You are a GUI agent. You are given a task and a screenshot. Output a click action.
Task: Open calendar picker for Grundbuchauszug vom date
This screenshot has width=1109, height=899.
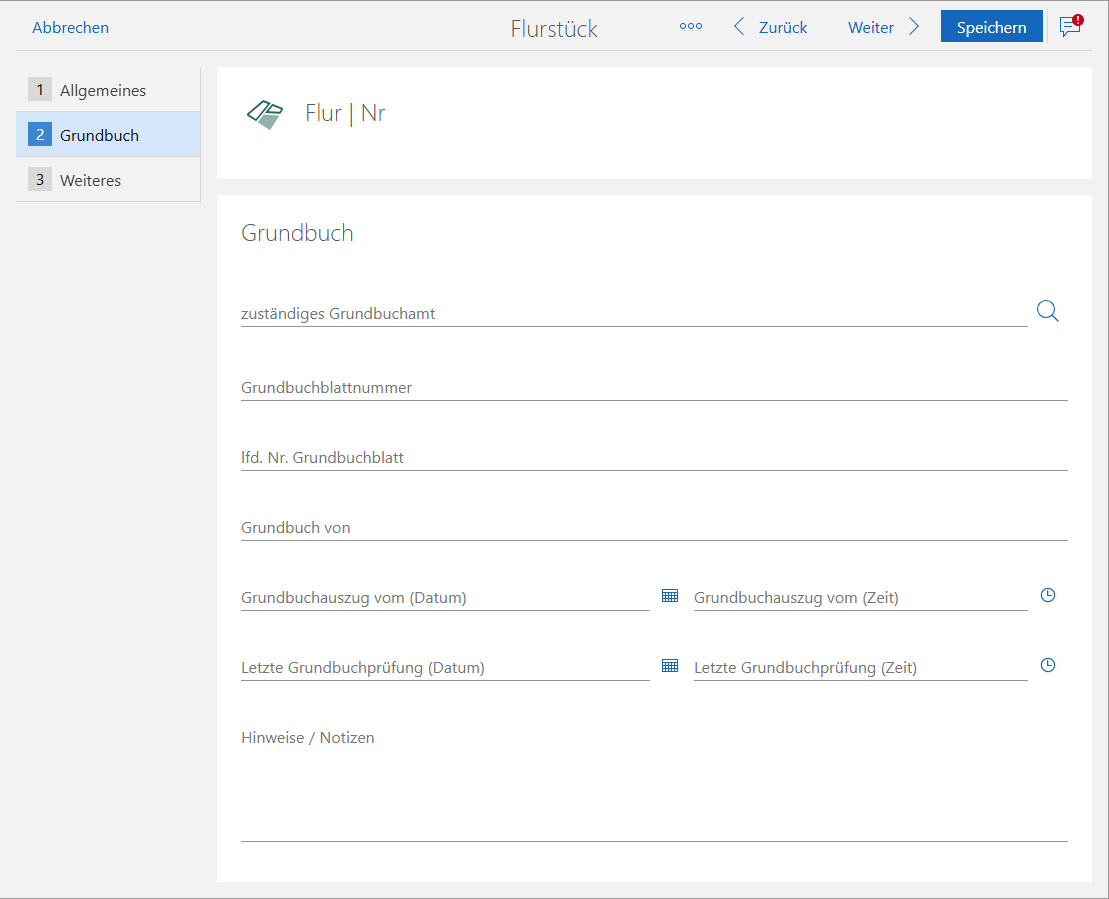[670, 596]
